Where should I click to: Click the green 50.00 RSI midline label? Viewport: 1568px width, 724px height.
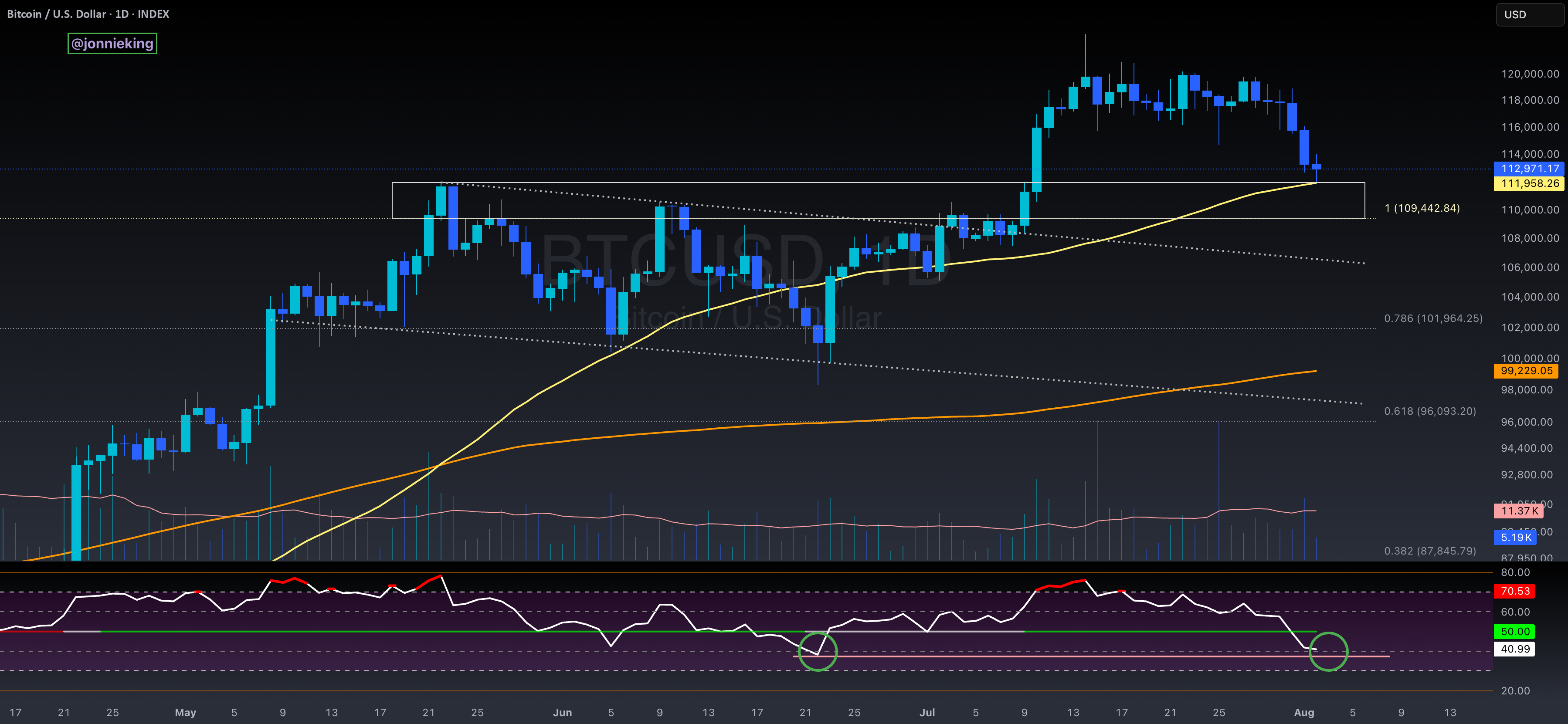pyautogui.click(x=1514, y=632)
